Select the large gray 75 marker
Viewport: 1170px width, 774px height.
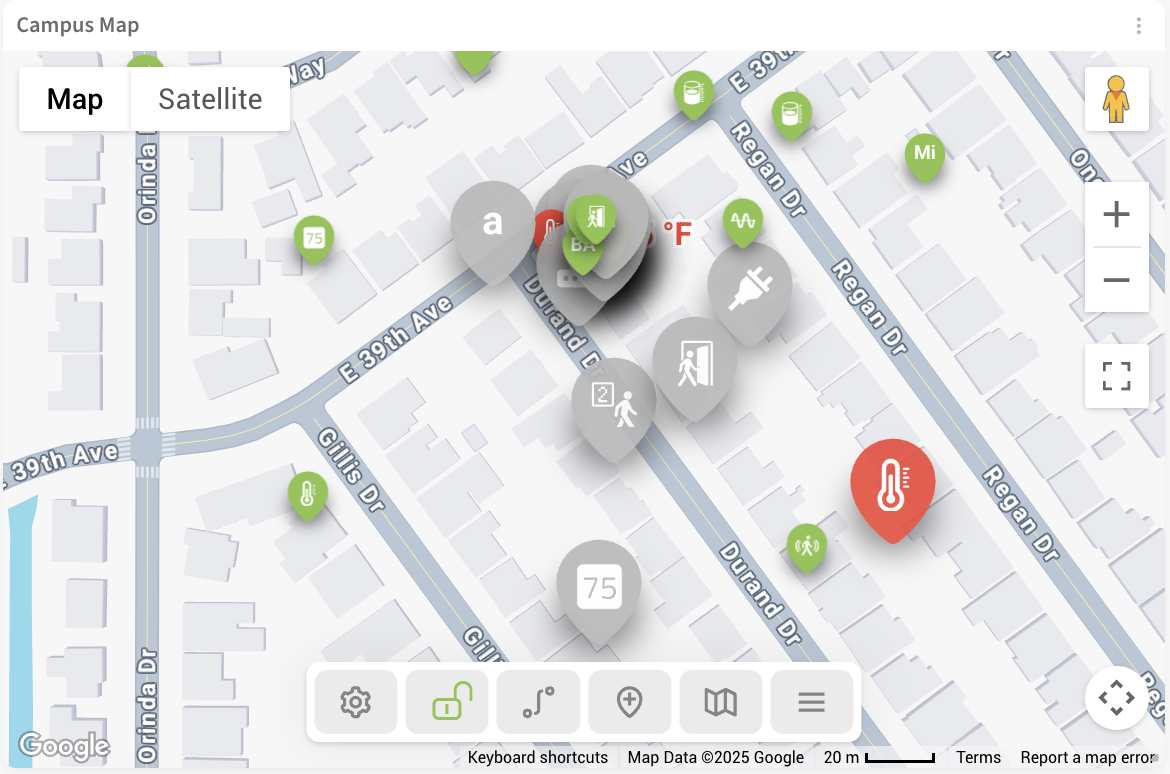click(x=599, y=588)
